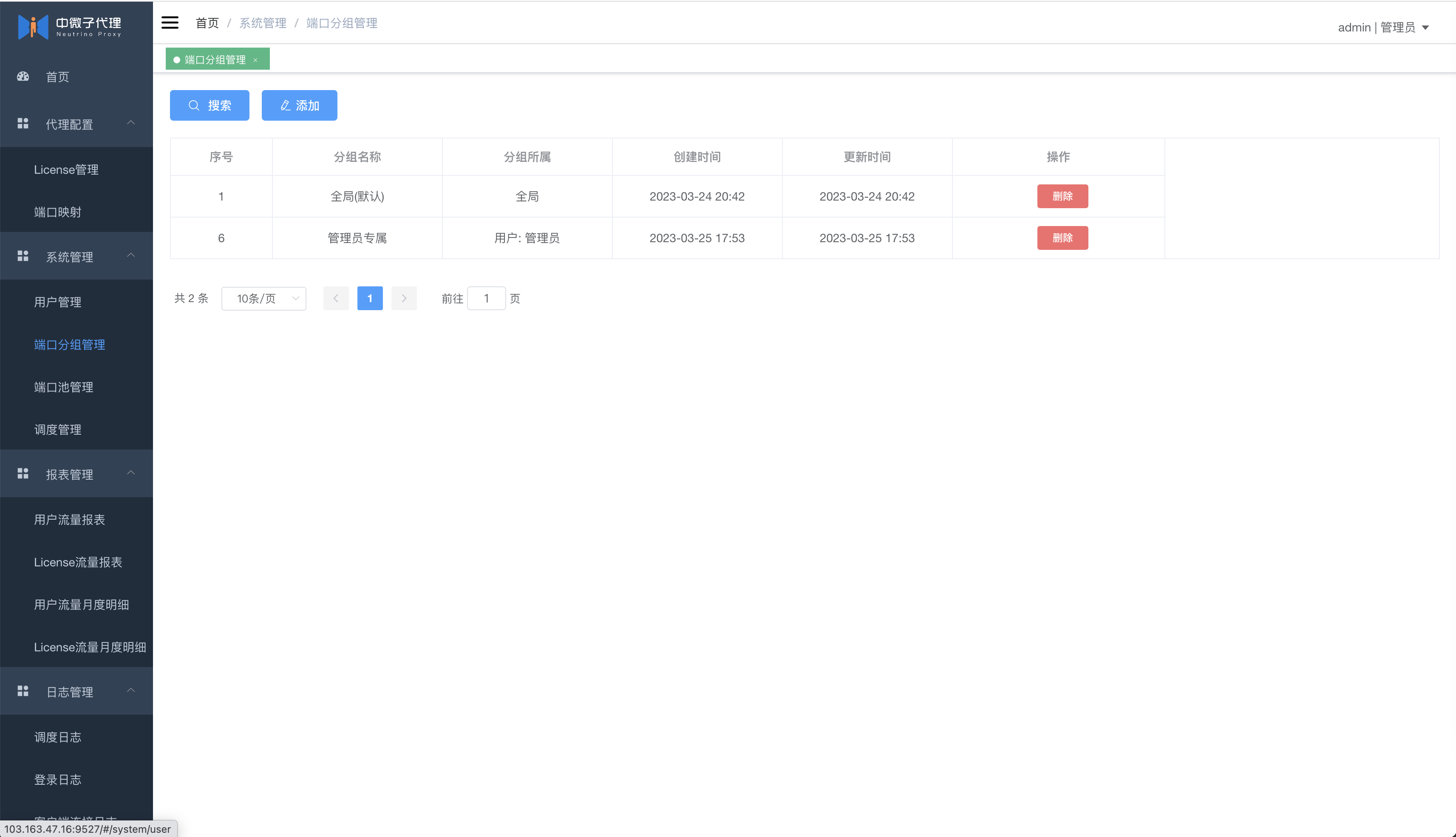Click the 2023-03-24 20:42 creation time cell
Image resolution: width=1456 pixels, height=837 pixels.
coord(697,196)
